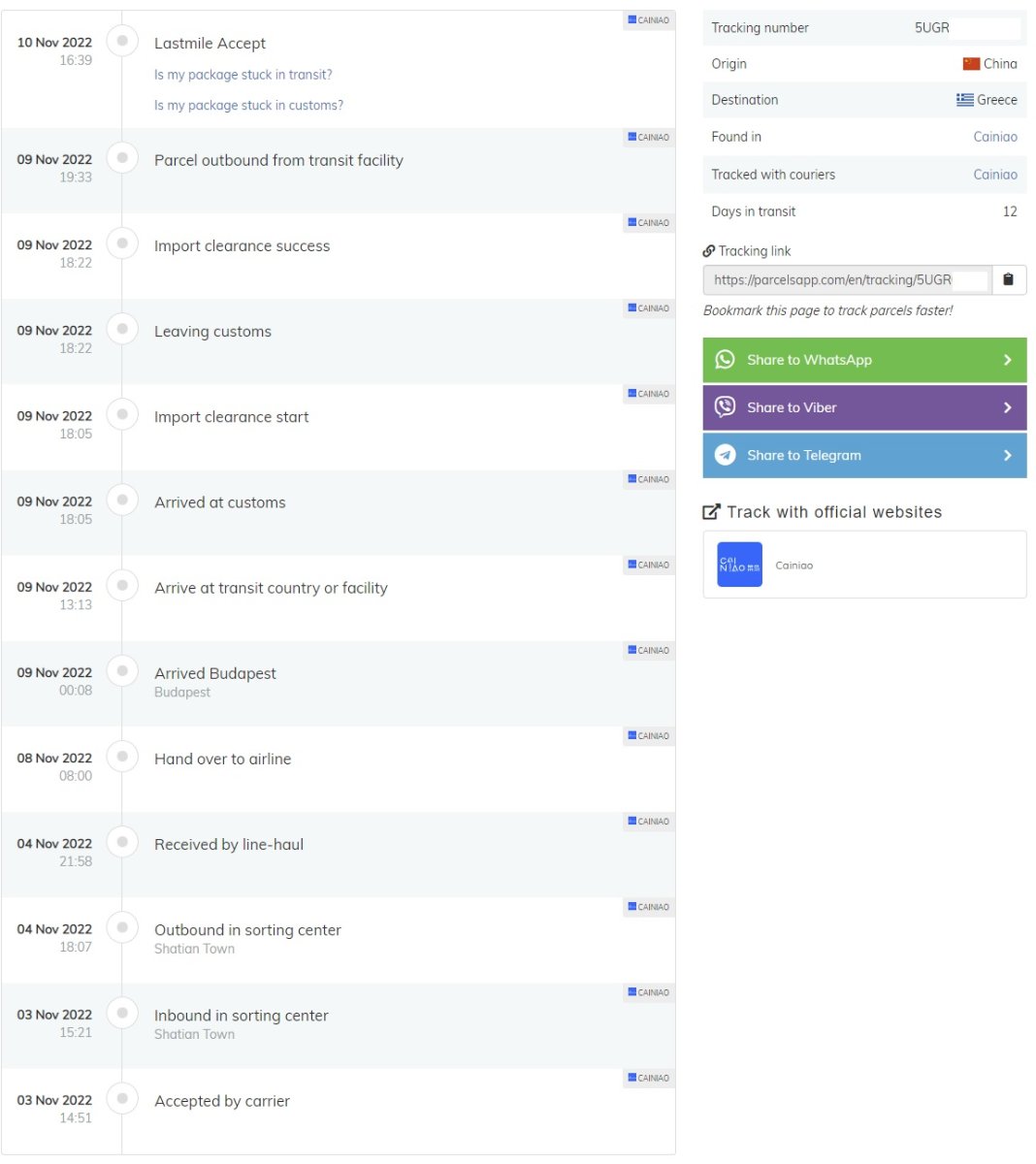Click the Telegram logo icon
This screenshot has height=1164, width=1036.
[725, 455]
